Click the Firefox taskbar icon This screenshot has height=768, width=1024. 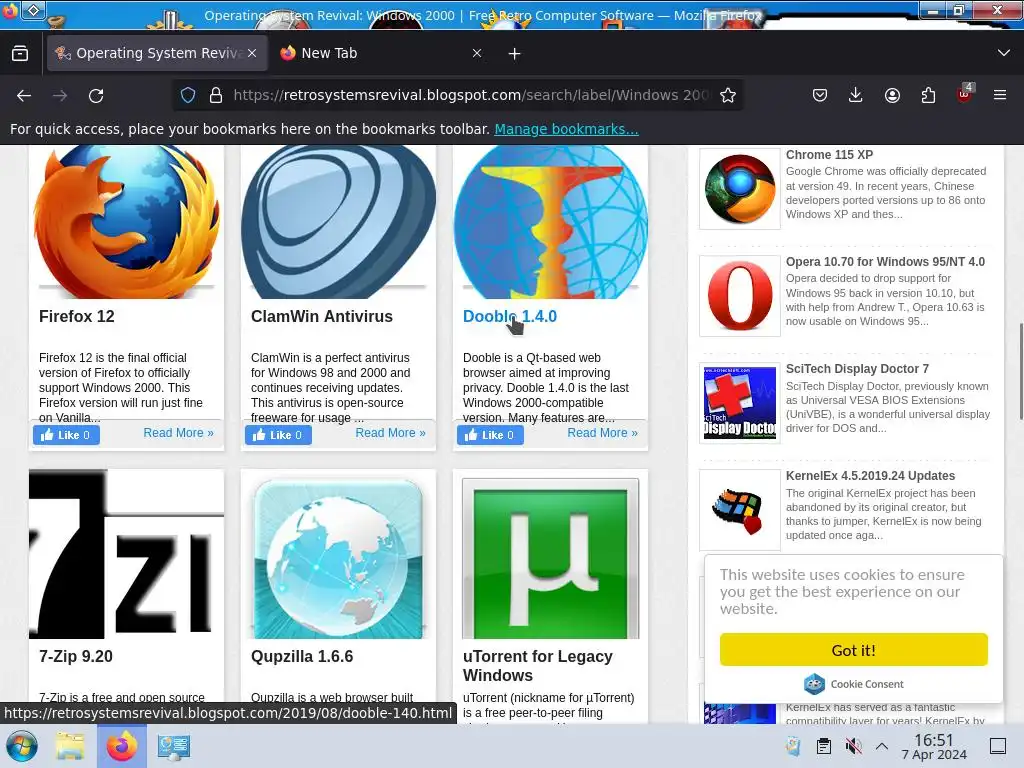[121, 746]
